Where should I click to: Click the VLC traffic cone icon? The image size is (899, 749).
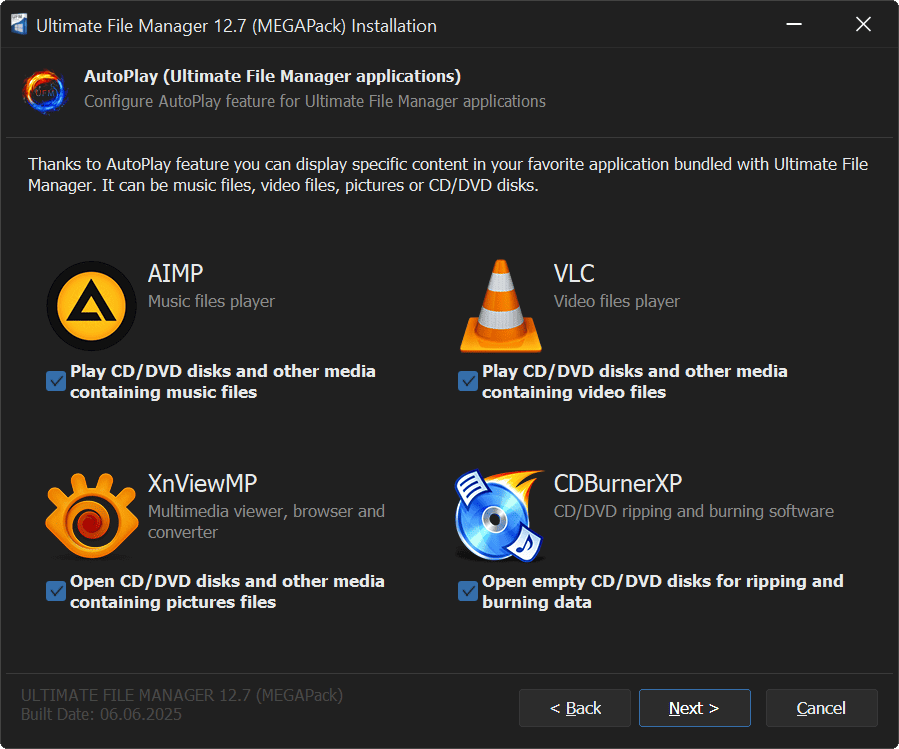(x=500, y=306)
